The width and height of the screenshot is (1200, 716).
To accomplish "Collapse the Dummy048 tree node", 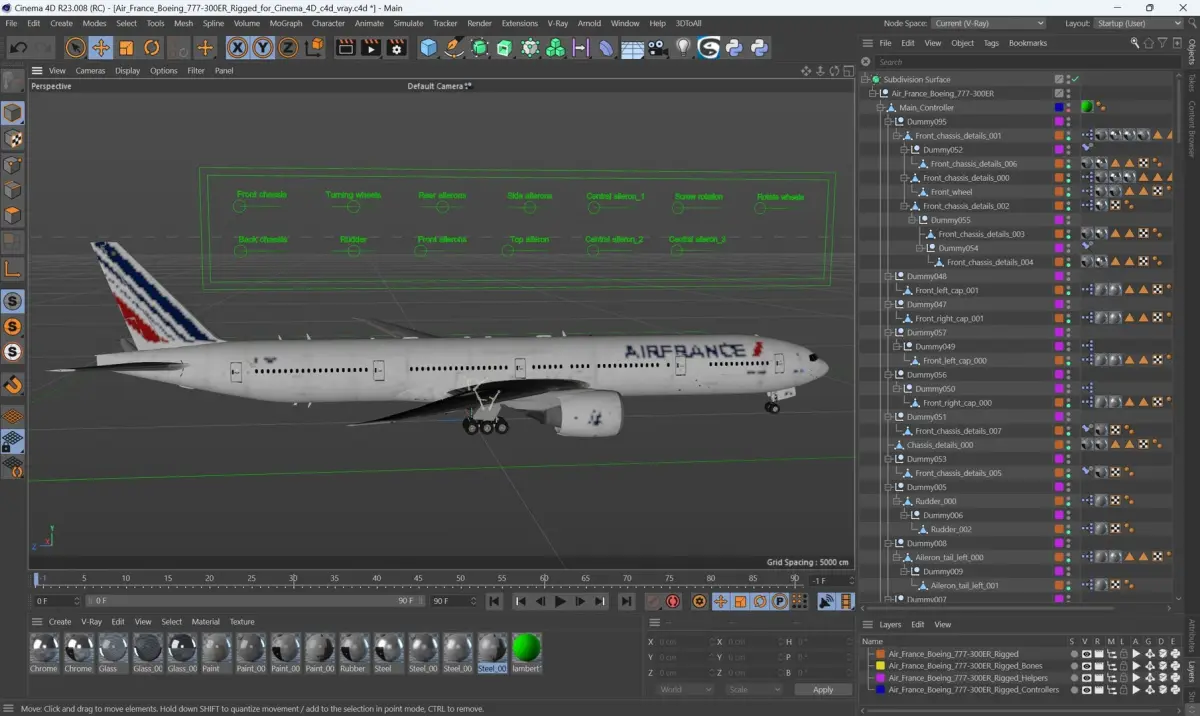I will [x=888, y=276].
